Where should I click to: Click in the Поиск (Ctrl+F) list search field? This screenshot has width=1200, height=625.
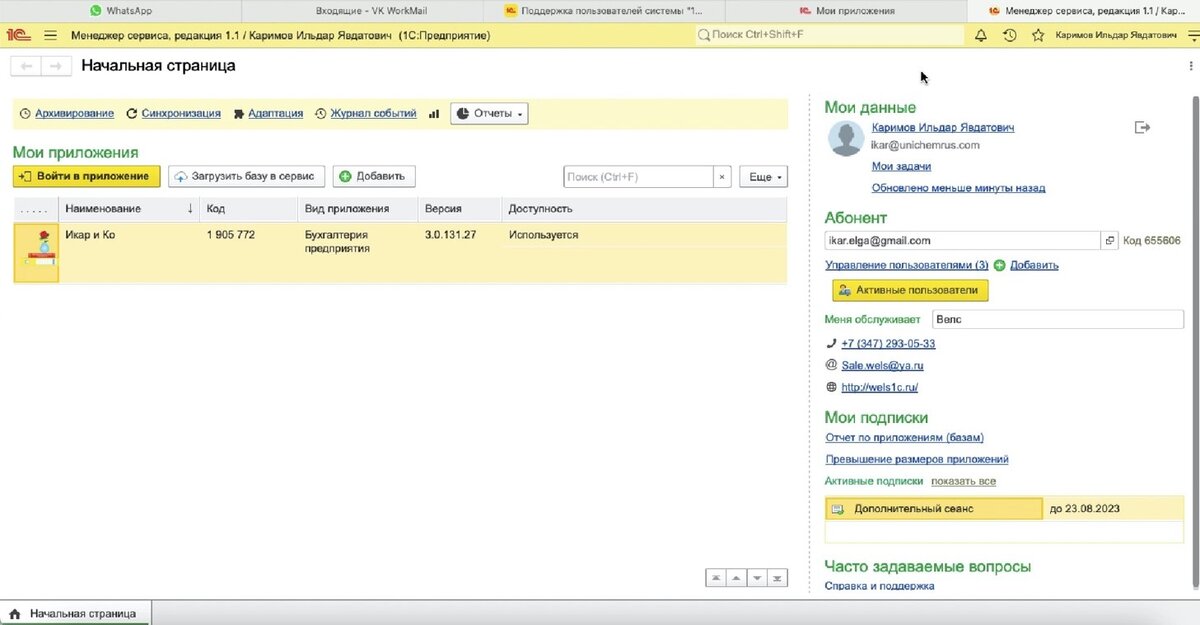638,177
